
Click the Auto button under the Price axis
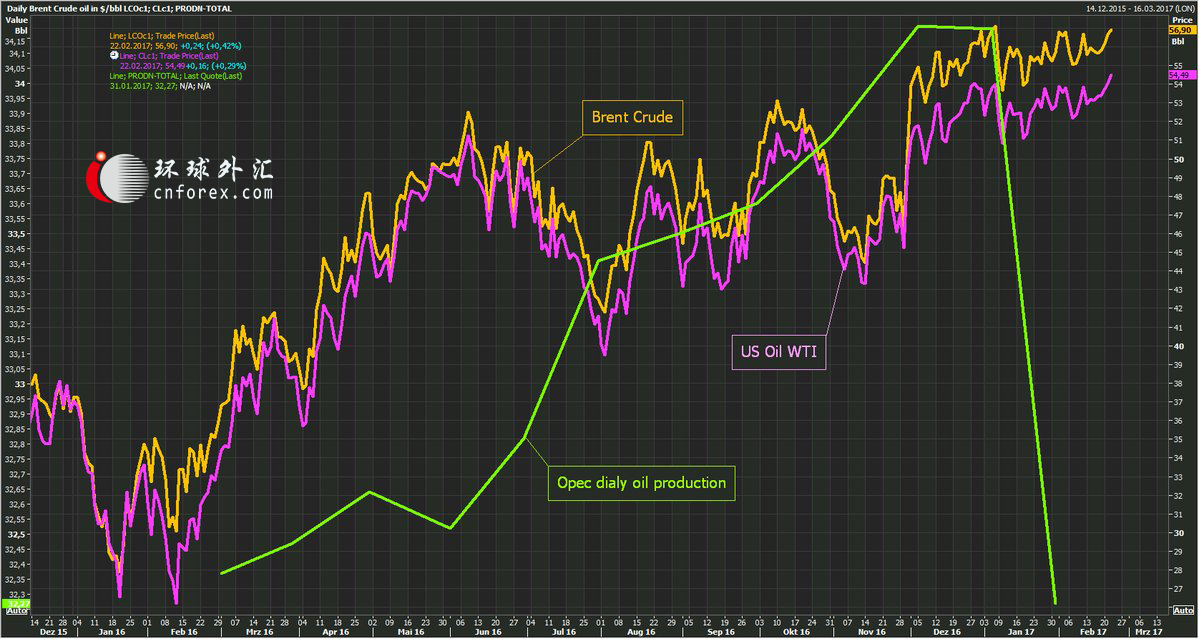pyautogui.click(x=1182, y=611)
